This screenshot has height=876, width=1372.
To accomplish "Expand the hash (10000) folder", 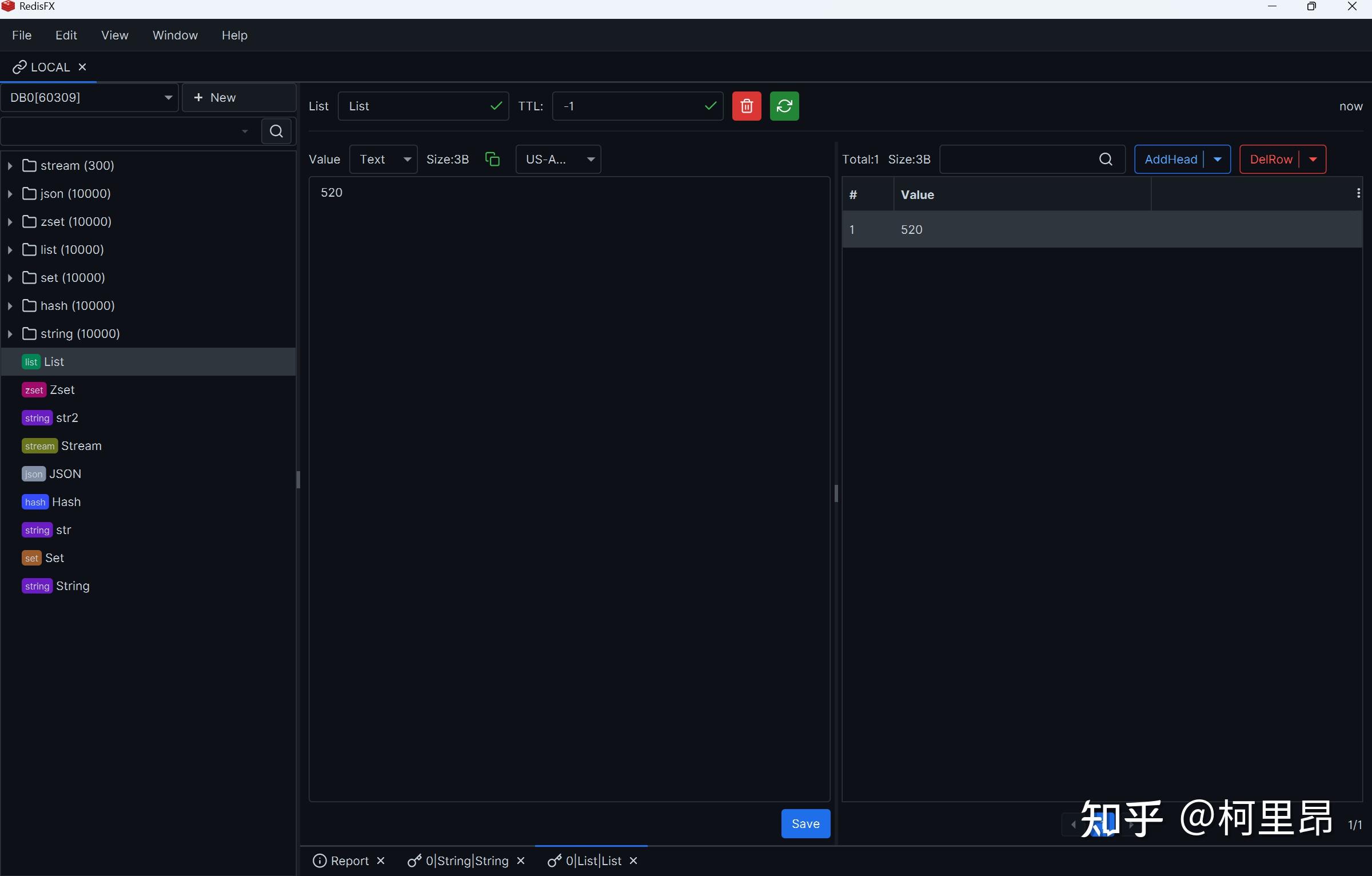I will pos(10,306).
